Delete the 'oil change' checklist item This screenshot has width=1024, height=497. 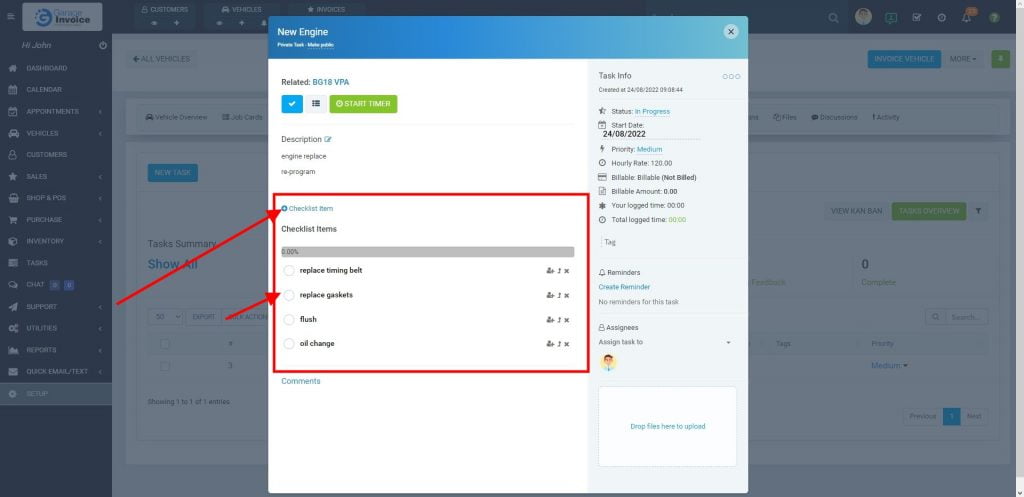coord(567,344)
